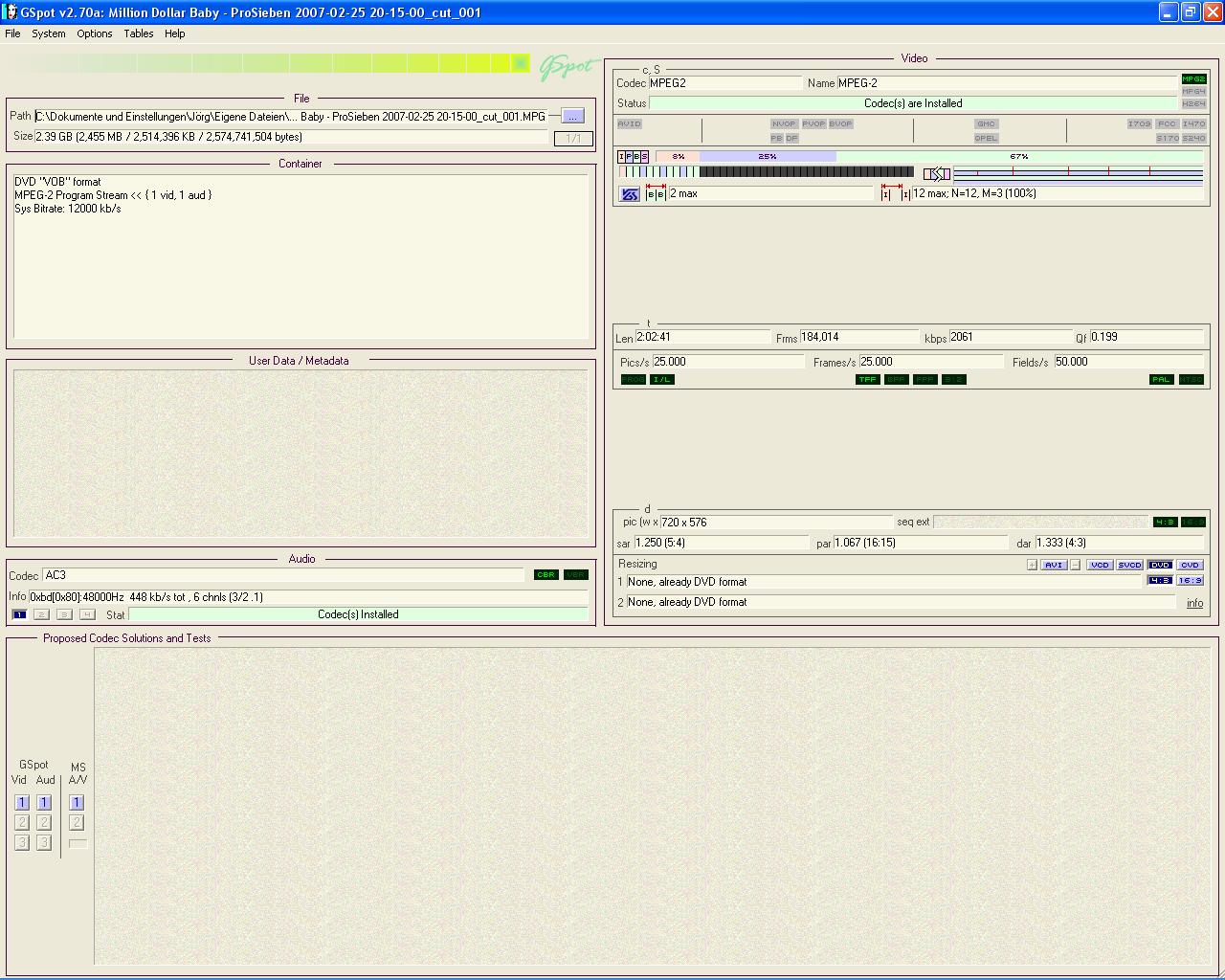Viewport: 1225px width, 980px height.
Task: Select CVD resizing target
Action: pos(1190,565)
